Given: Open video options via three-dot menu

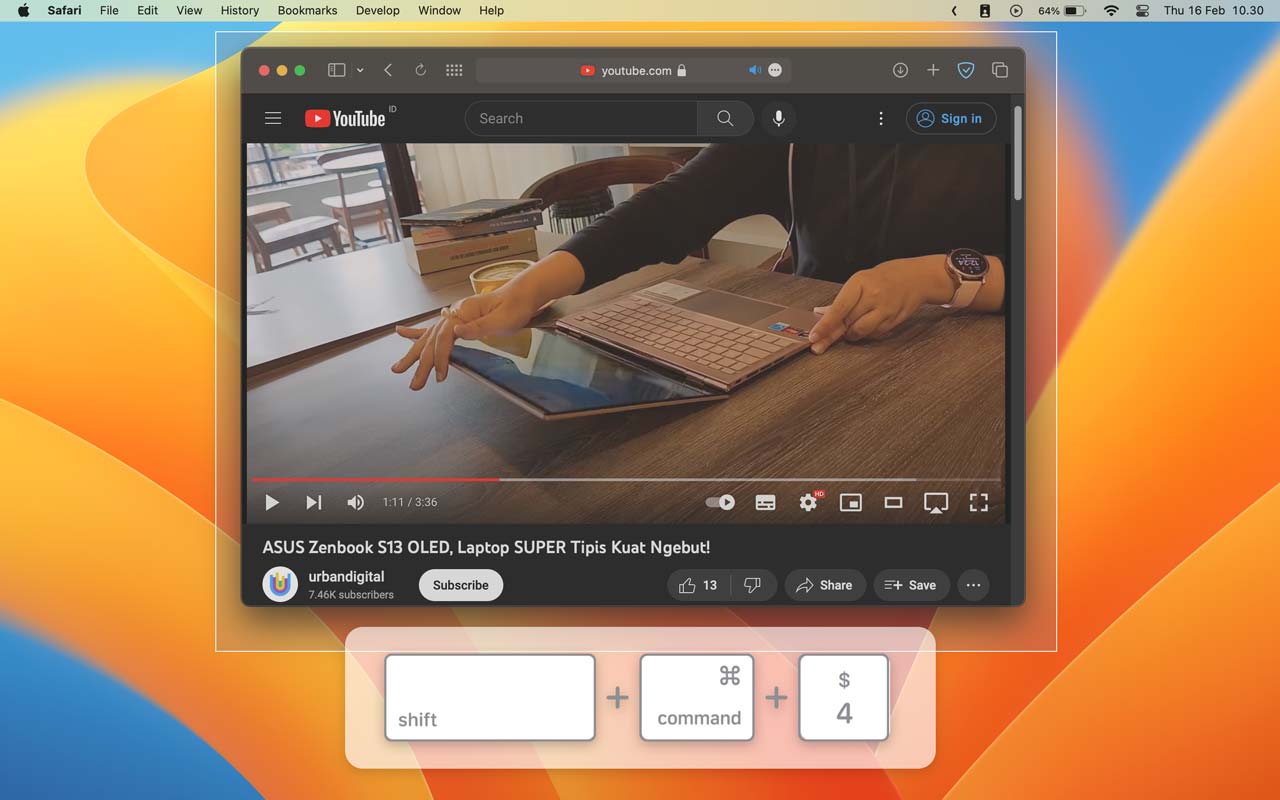Looking at the screenshot, I should pyautogui.click(x=973, y=585).
